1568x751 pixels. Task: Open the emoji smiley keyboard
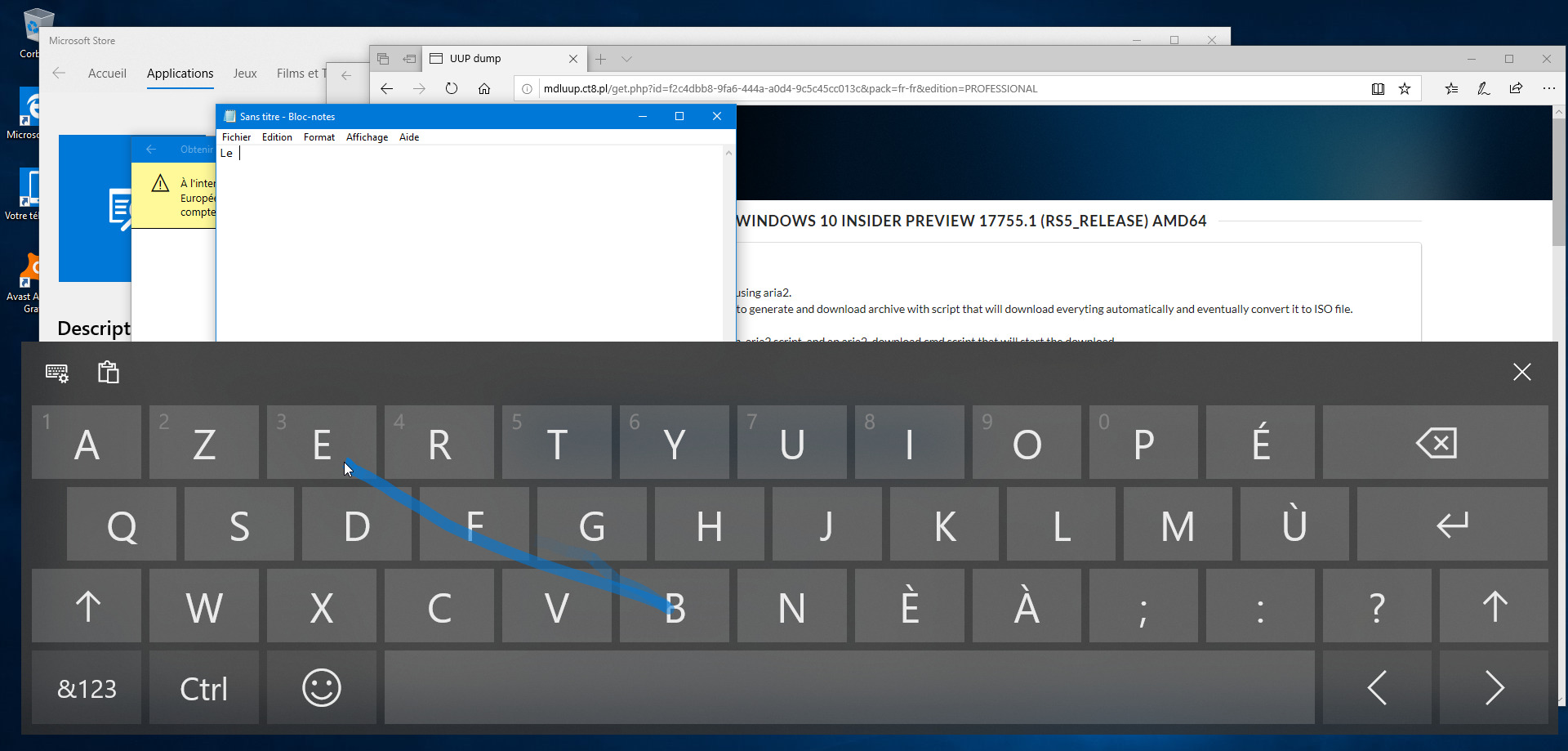322,688
